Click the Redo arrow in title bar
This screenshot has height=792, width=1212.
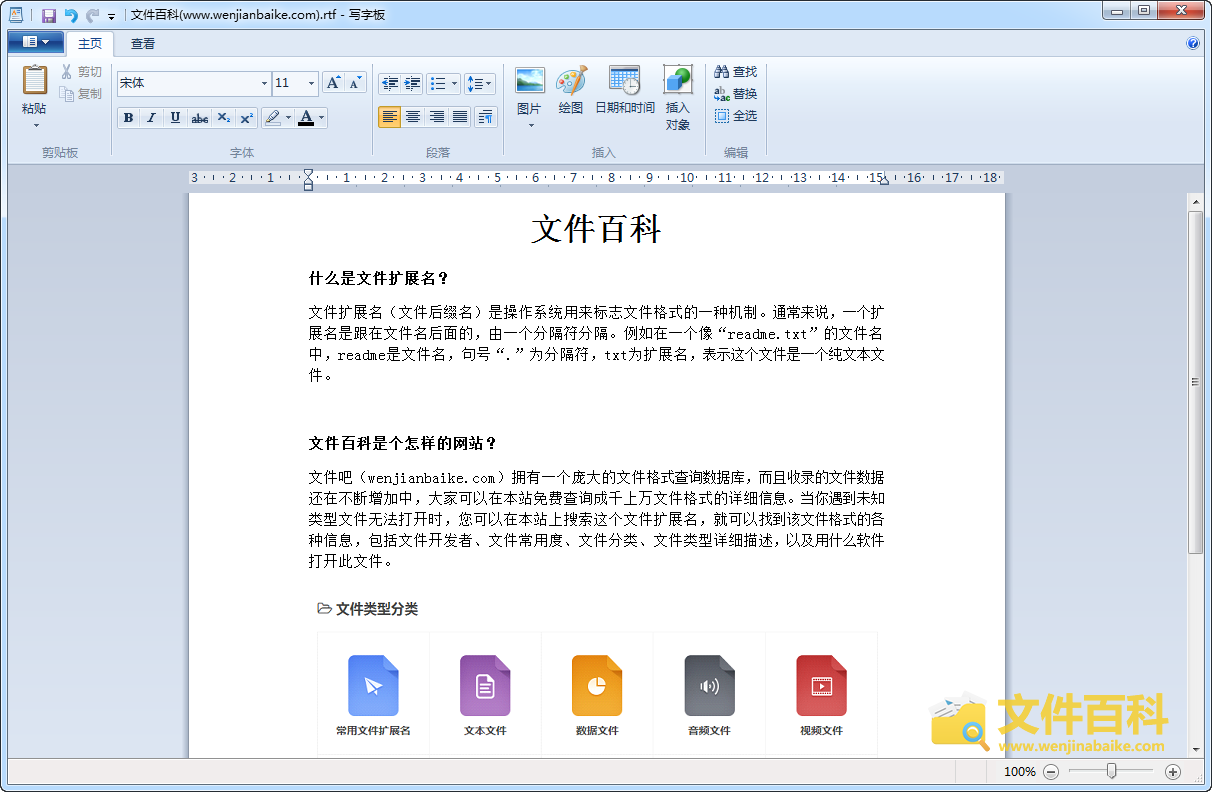coord(92,15)
